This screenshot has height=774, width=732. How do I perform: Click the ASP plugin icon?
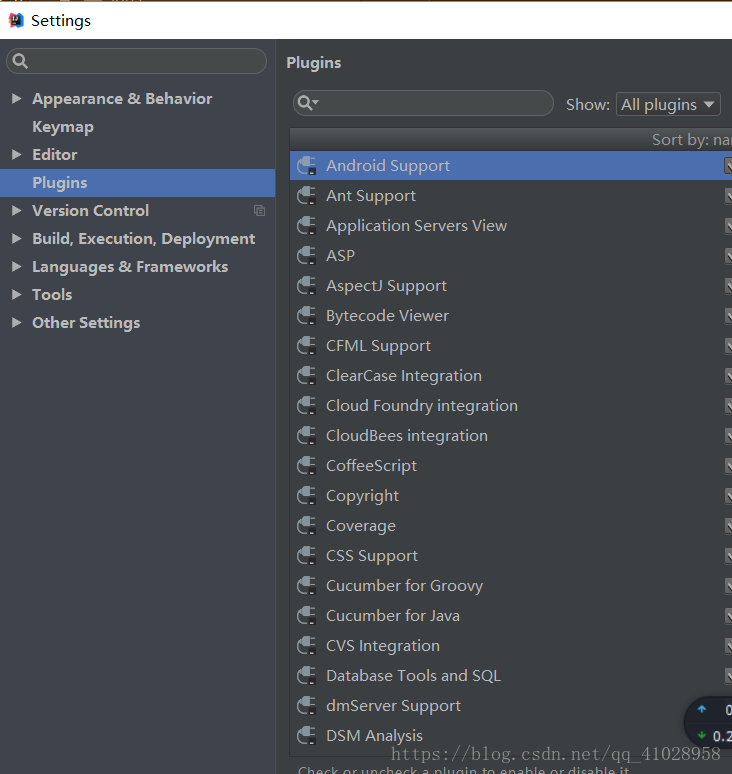click(307, 256)
